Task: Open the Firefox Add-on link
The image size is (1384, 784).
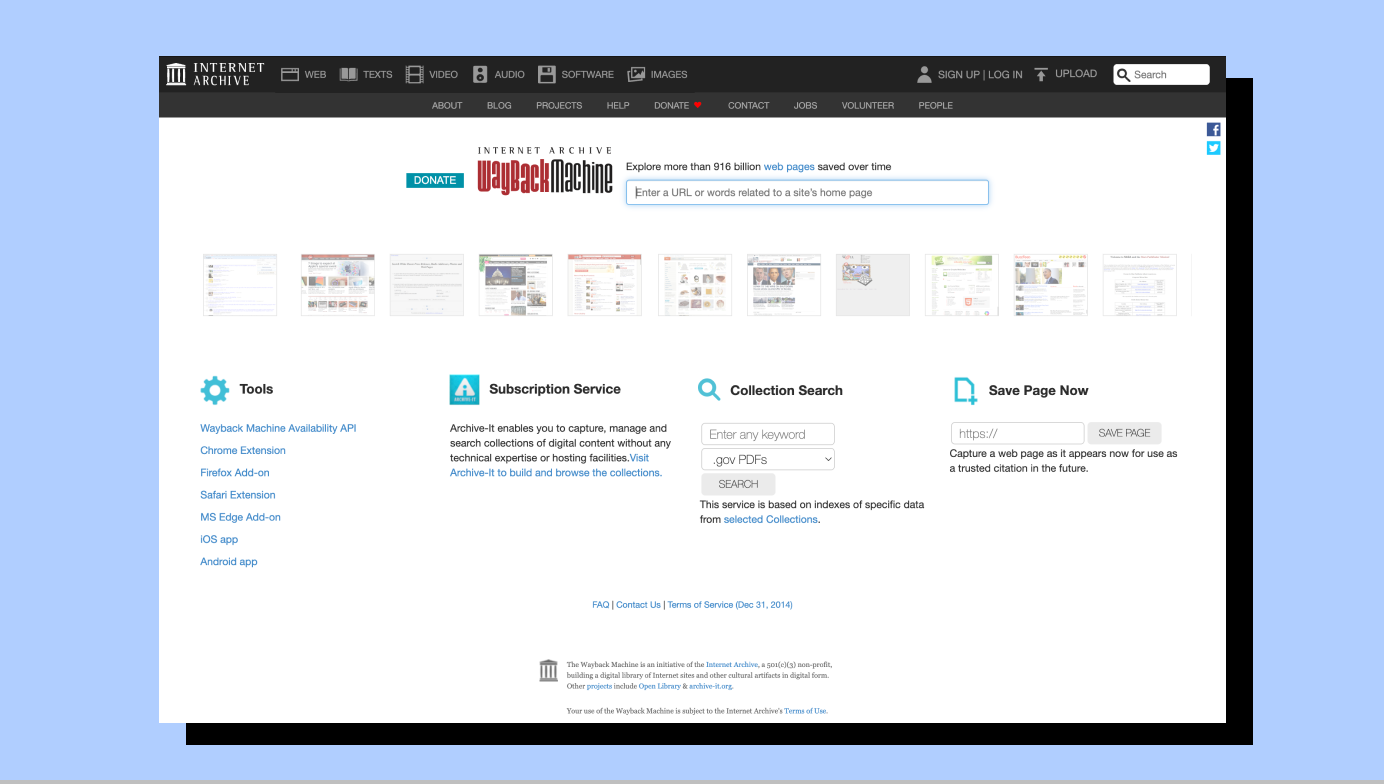Action: pyautogui.click(x=235, y=473)
